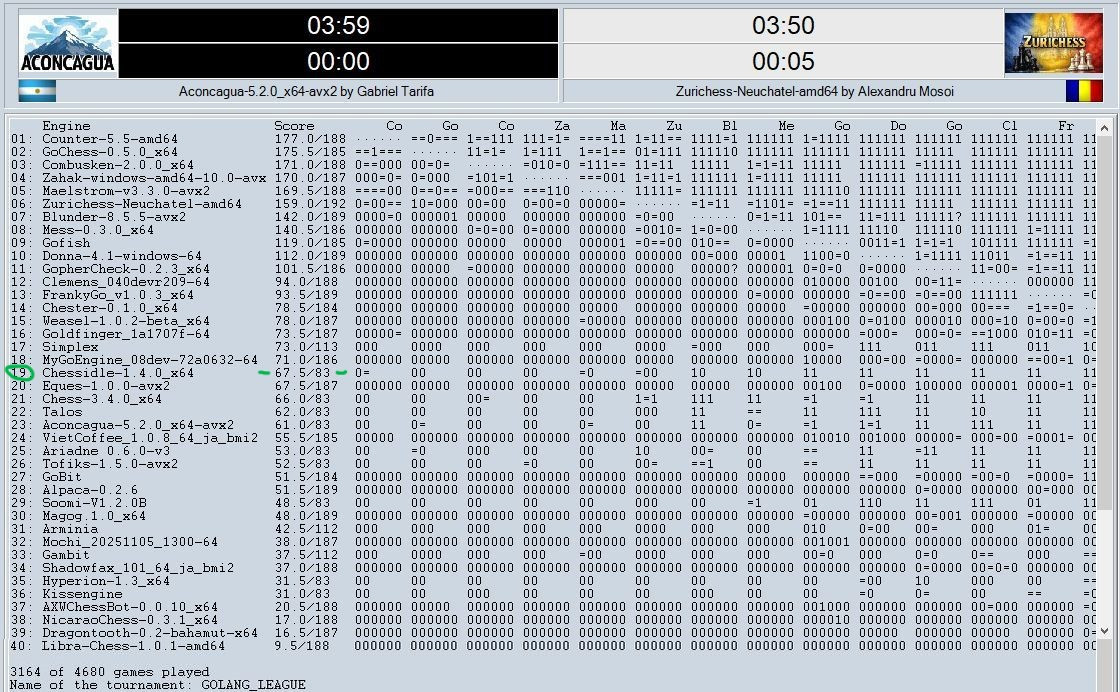Select the 00:00 move timer
This screenshot has width=1120, height=692.
click(x=338, y=61)
